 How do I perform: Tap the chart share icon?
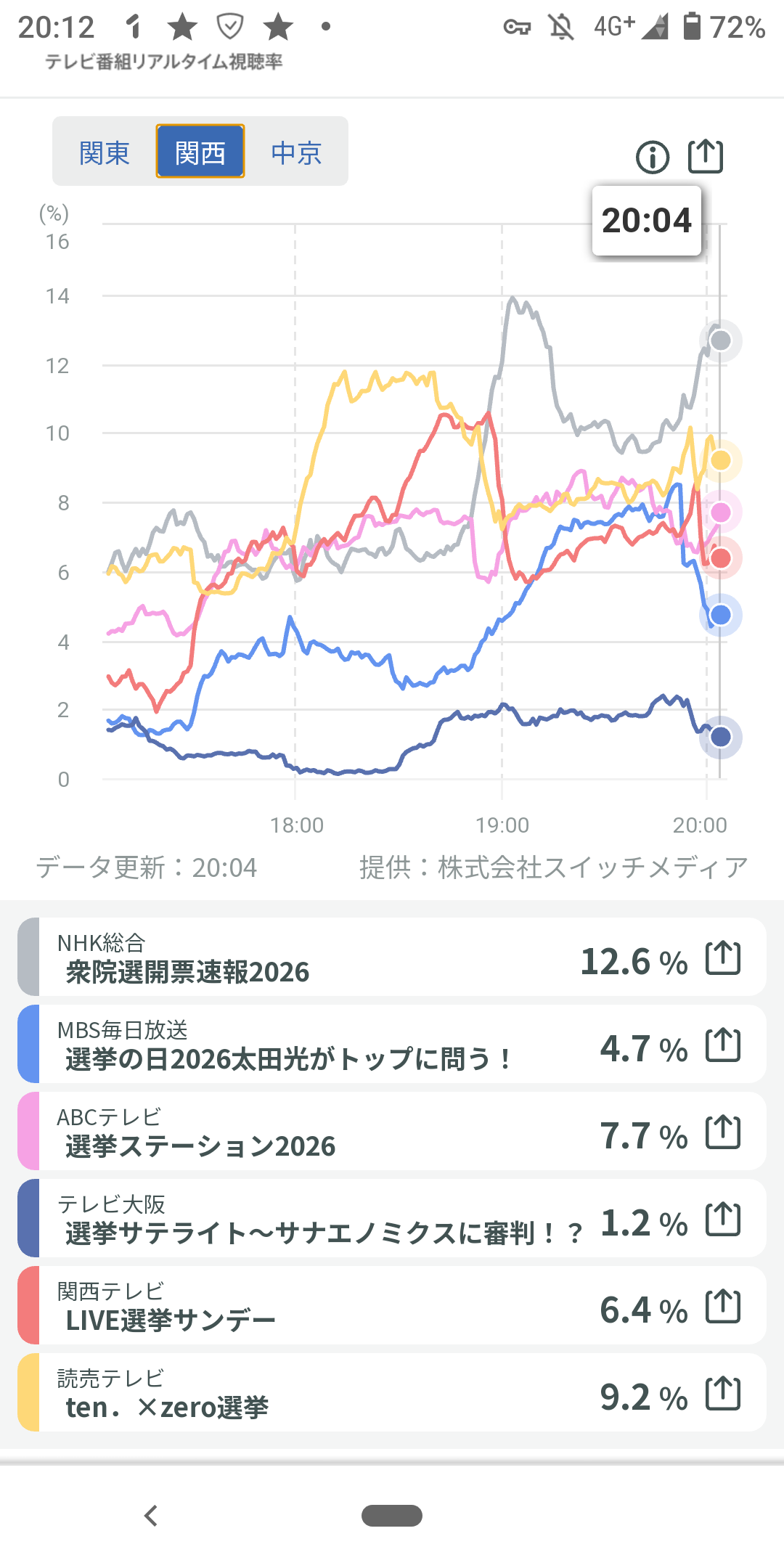705,156
